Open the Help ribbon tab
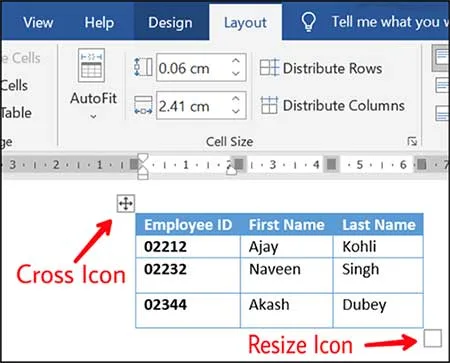 (x=99, y=23)
